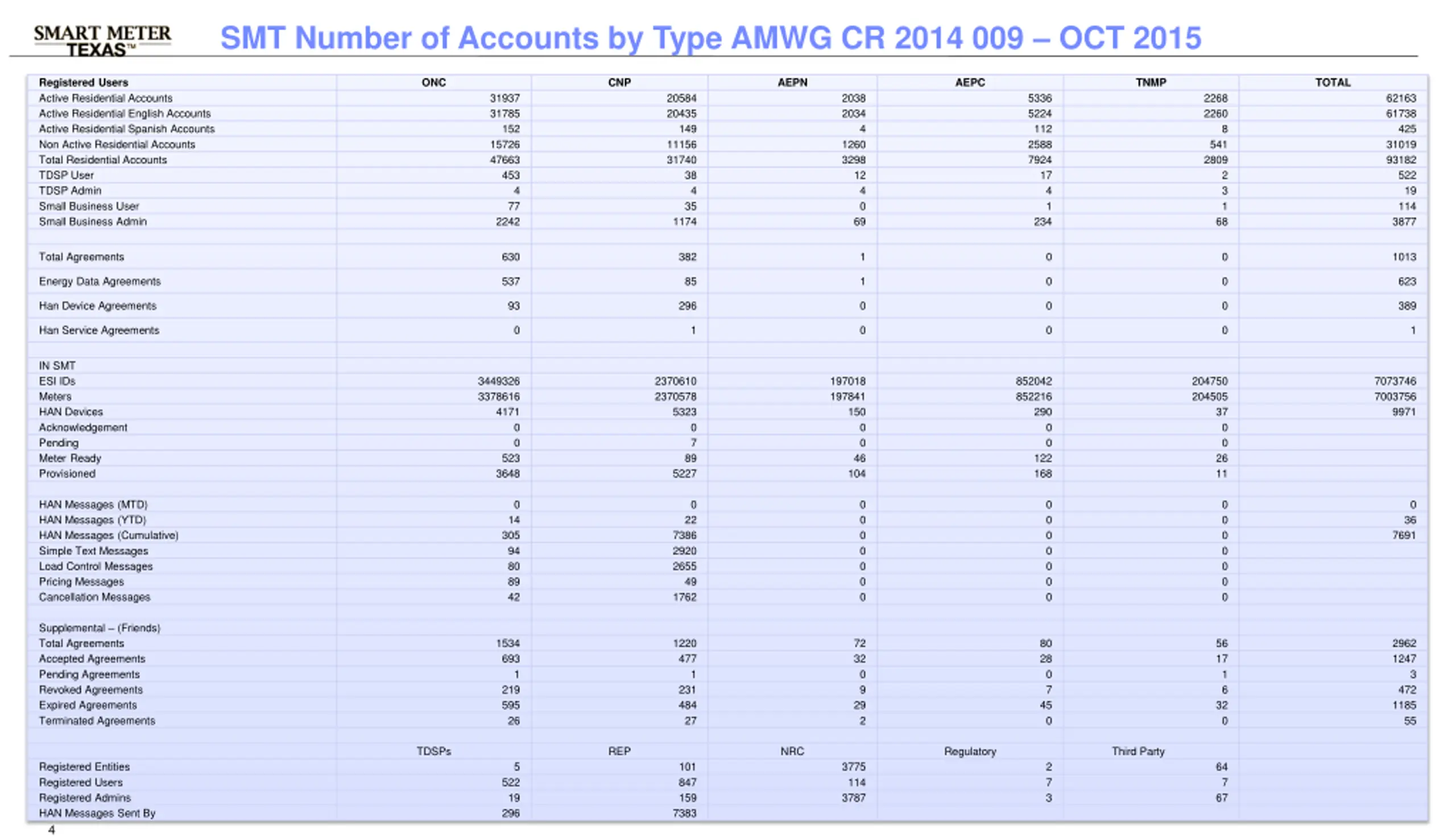Click the TDSPs sub-header

433,751
